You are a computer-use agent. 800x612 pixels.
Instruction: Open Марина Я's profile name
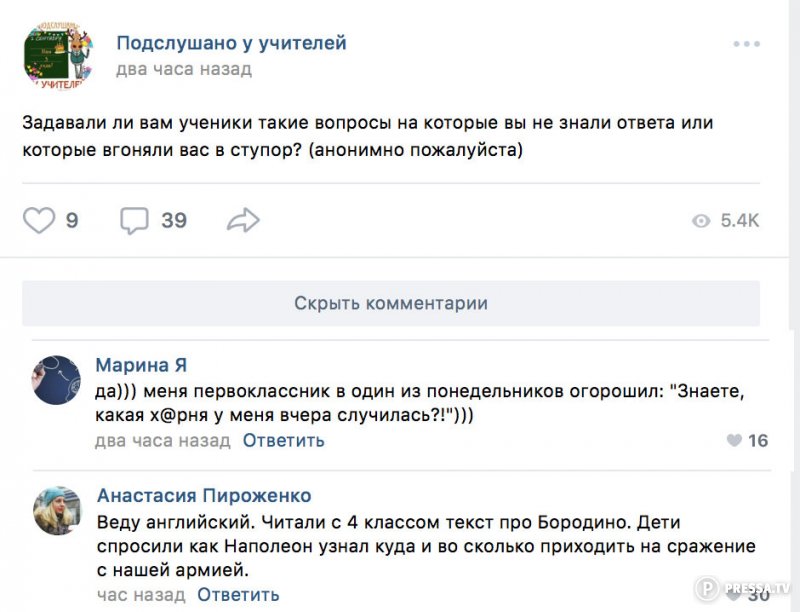141,365
